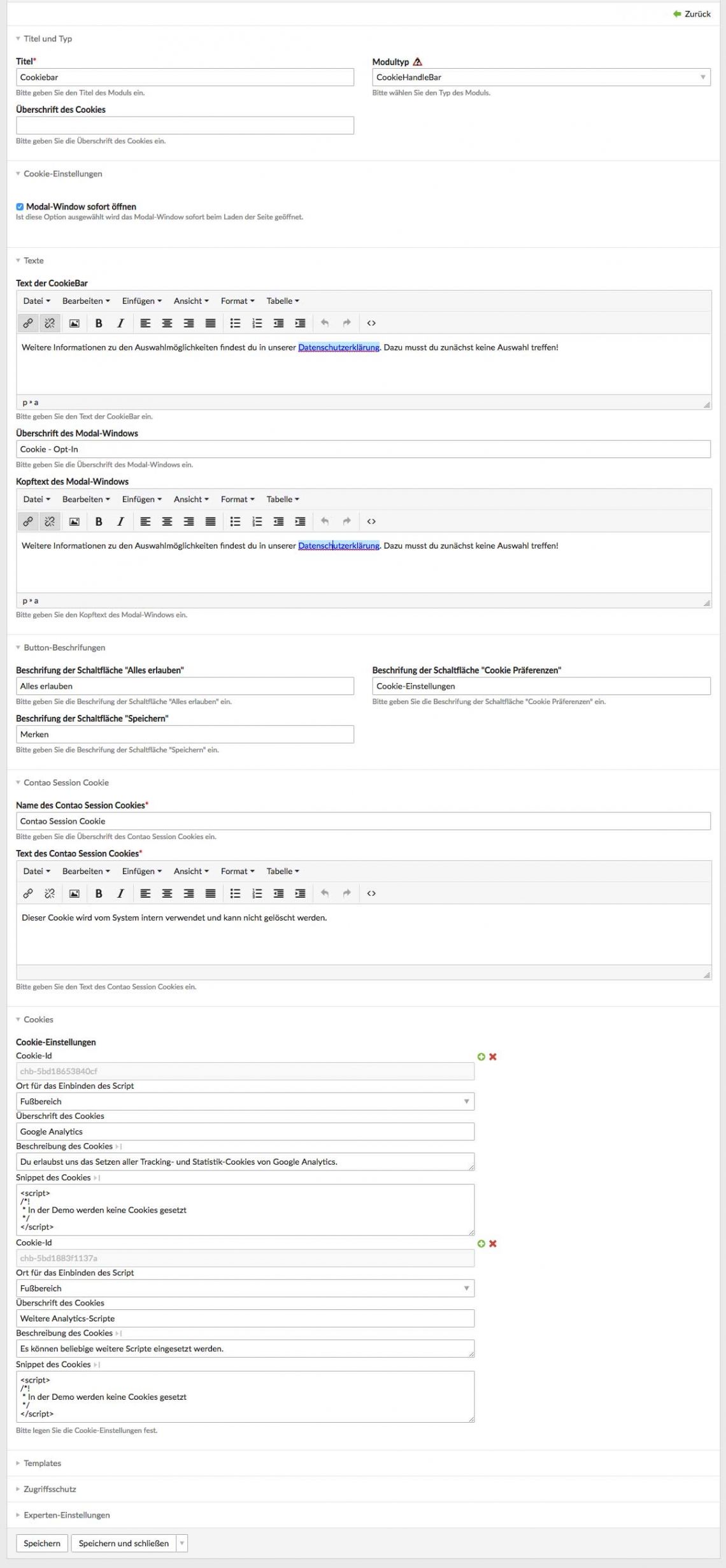Click source code icon in Text der CookieBar editor
Viewport: 726px width, 1568px height.
pos(371,323)
